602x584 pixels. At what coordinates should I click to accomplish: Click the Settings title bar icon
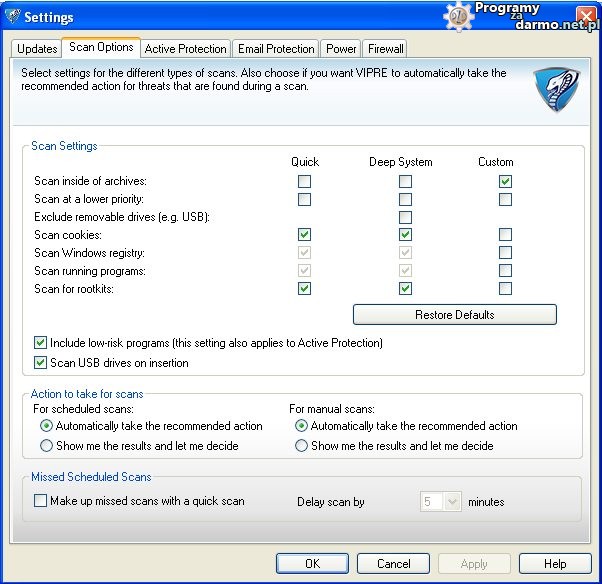(x=12, y=17)
